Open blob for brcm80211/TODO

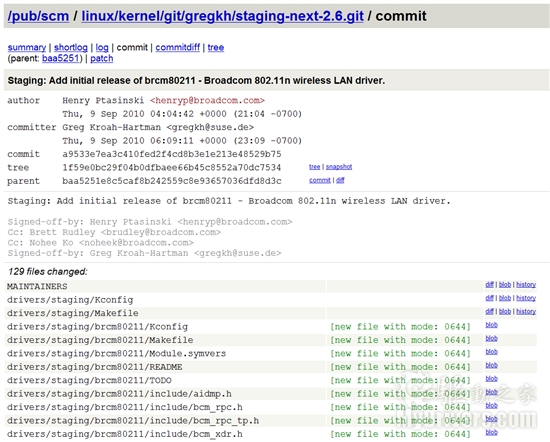tap(491, 379)
